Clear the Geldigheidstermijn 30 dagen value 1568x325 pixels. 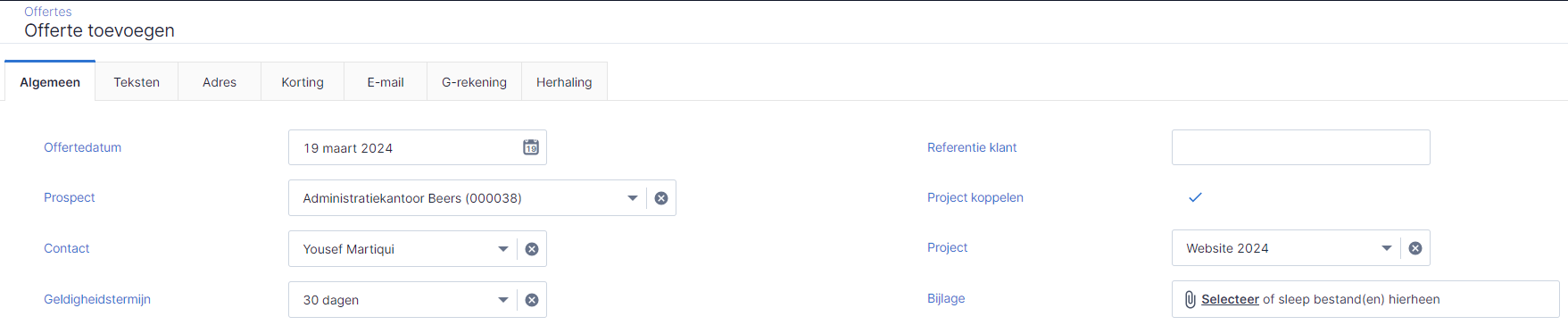tap(532, 300)
